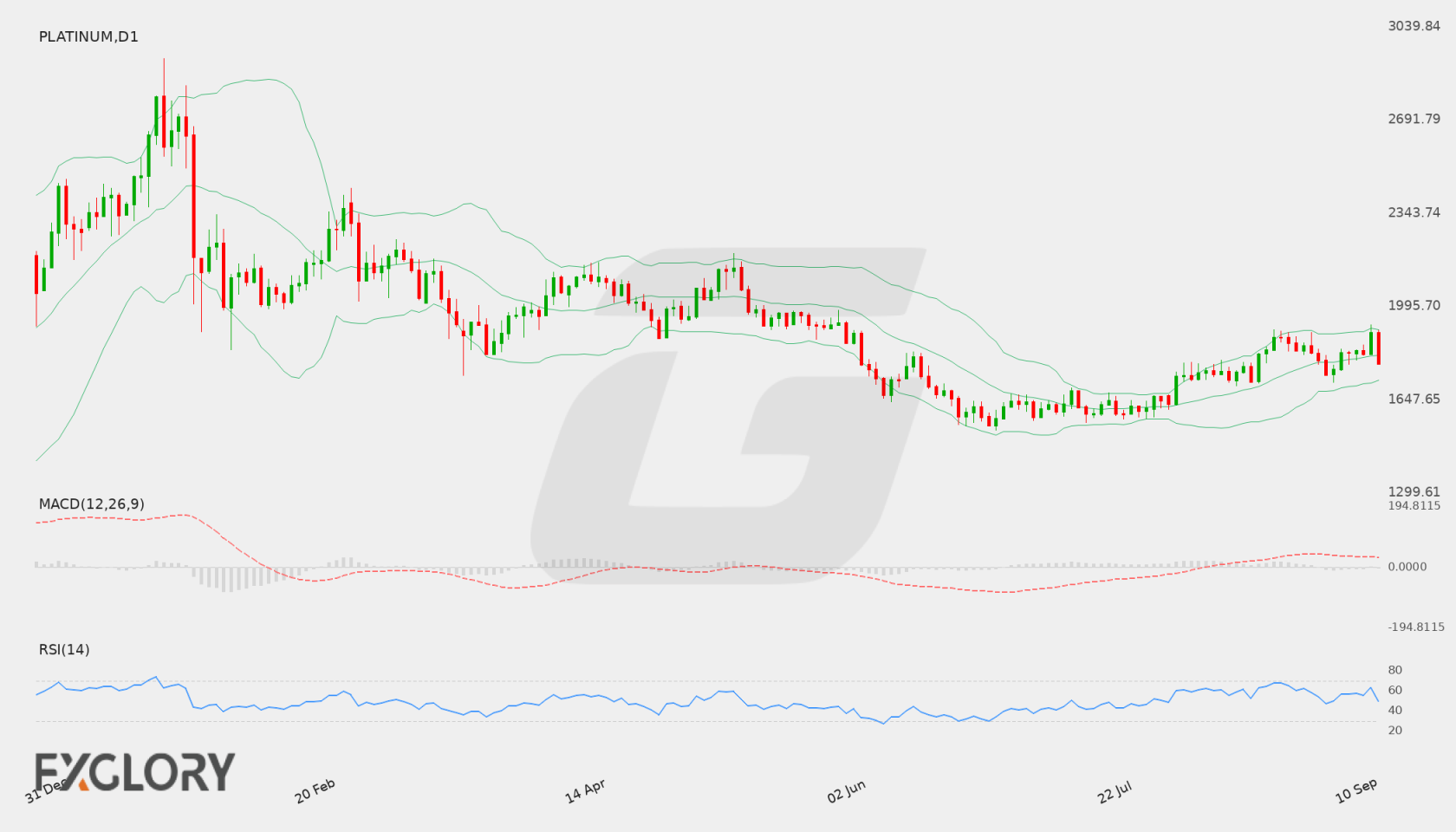Click the RSI 80 level label

(1394, 670)
